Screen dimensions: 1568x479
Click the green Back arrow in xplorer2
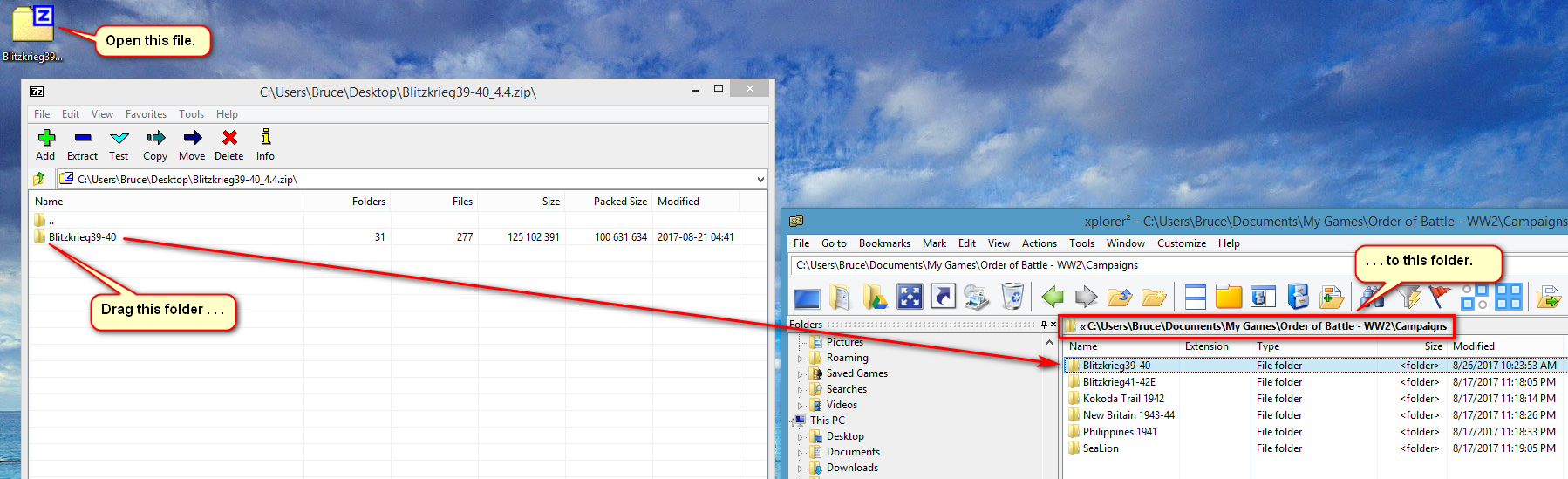[x=1053, y=298]
